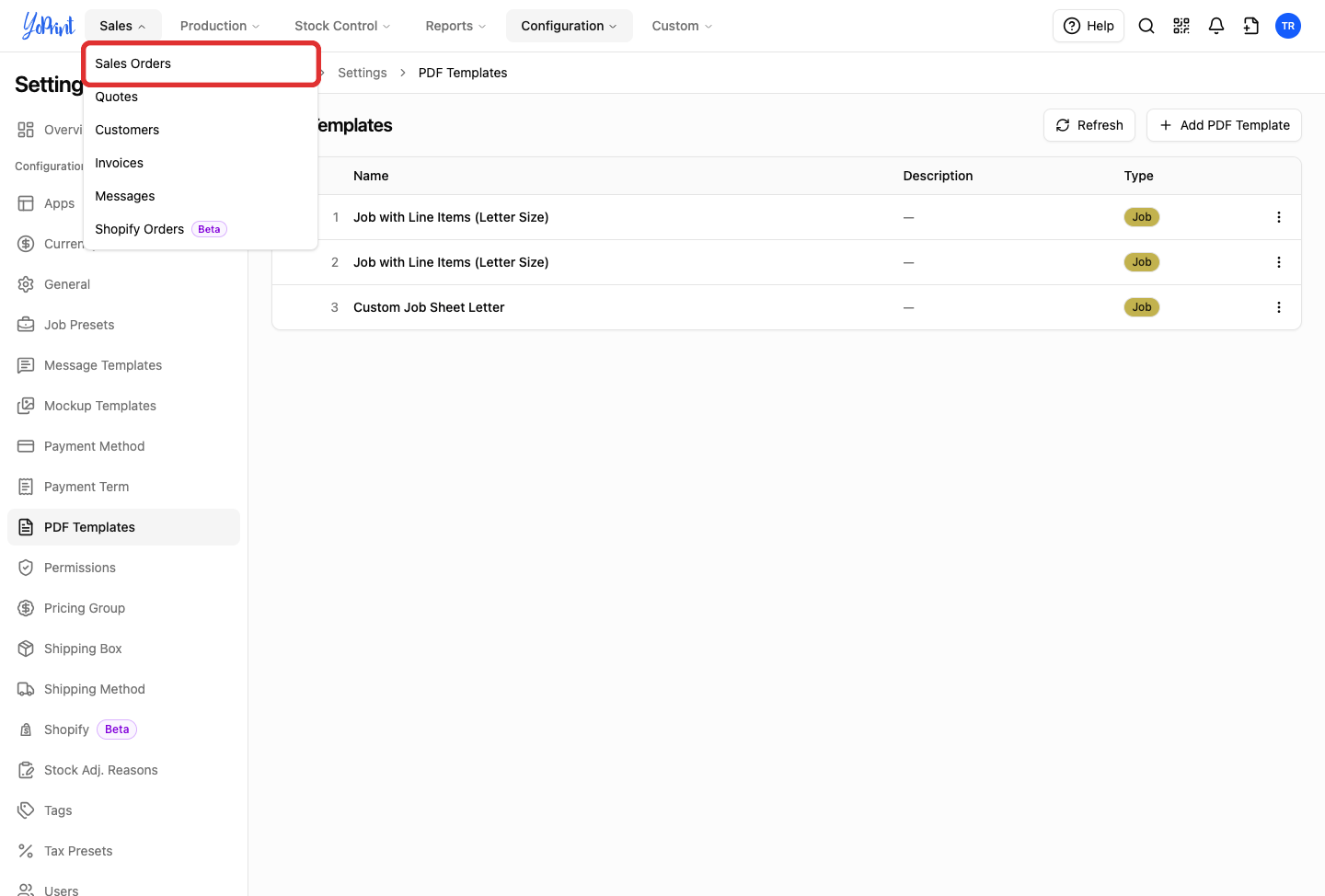Open Shipping Method settings page
The height and width of the screenshot is (896, 1325).
tap(123, 689)
